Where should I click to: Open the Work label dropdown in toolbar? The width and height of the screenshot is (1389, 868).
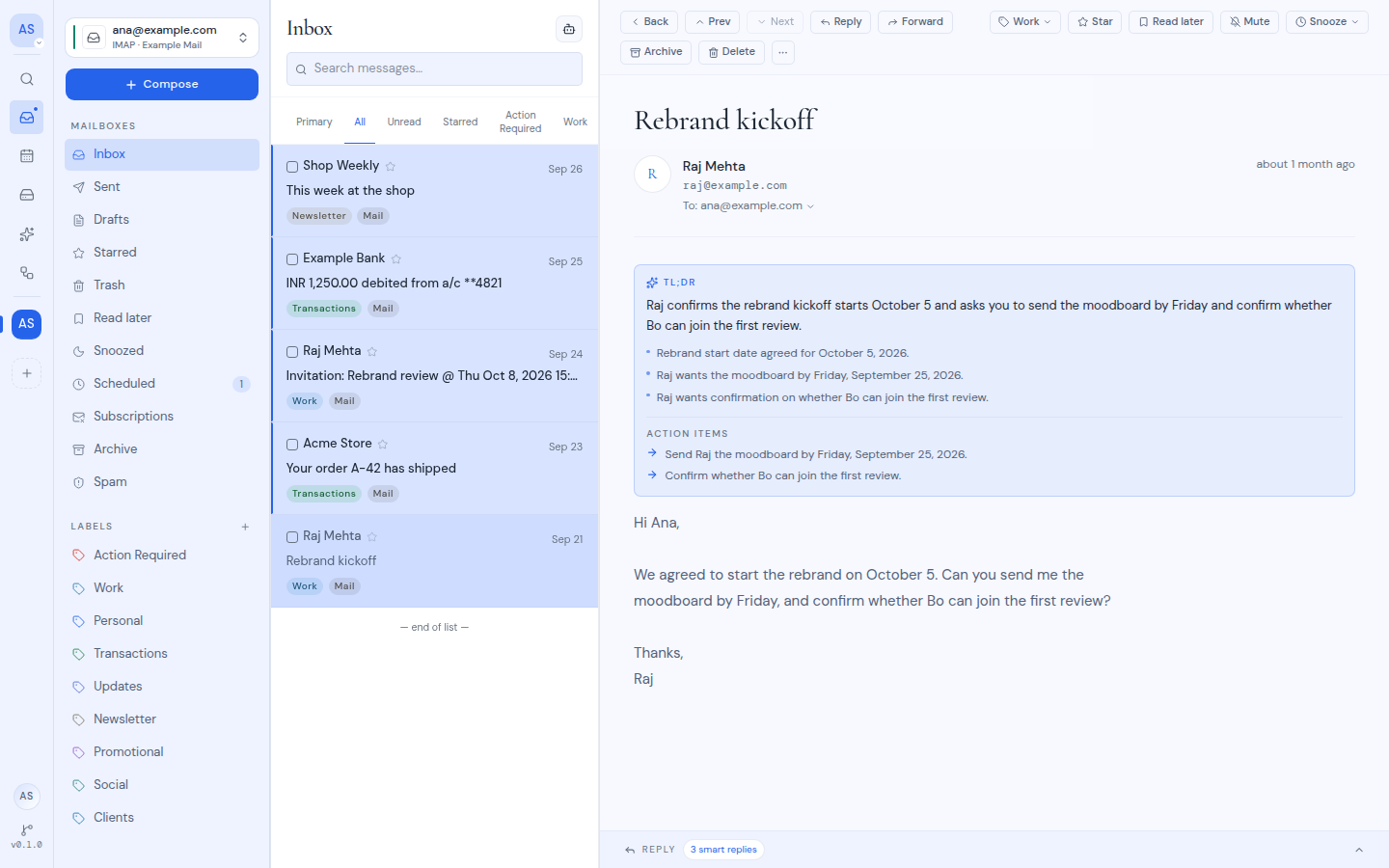(x=1025, y=22)
